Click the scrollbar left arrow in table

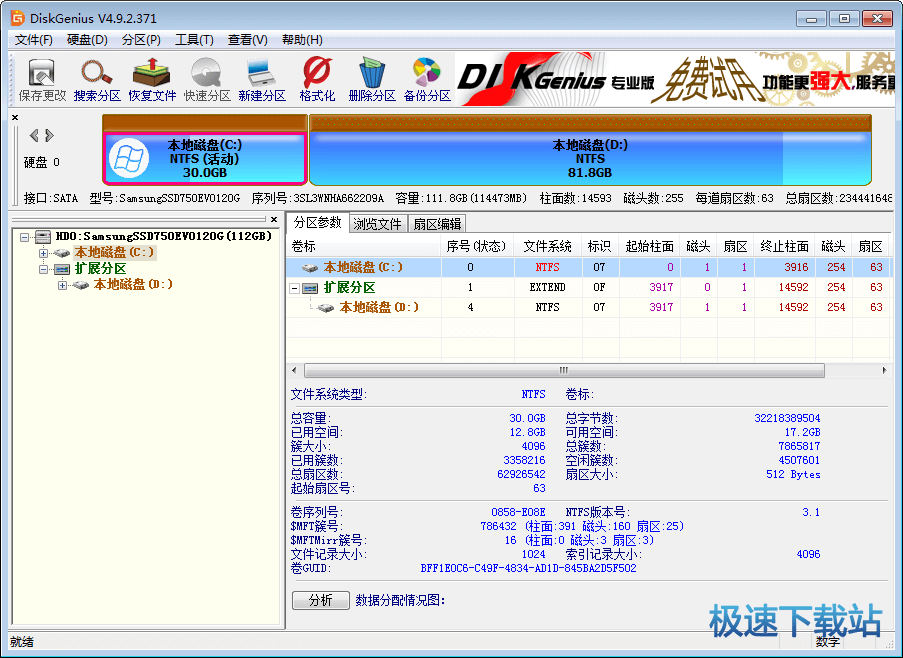point(294,370)
